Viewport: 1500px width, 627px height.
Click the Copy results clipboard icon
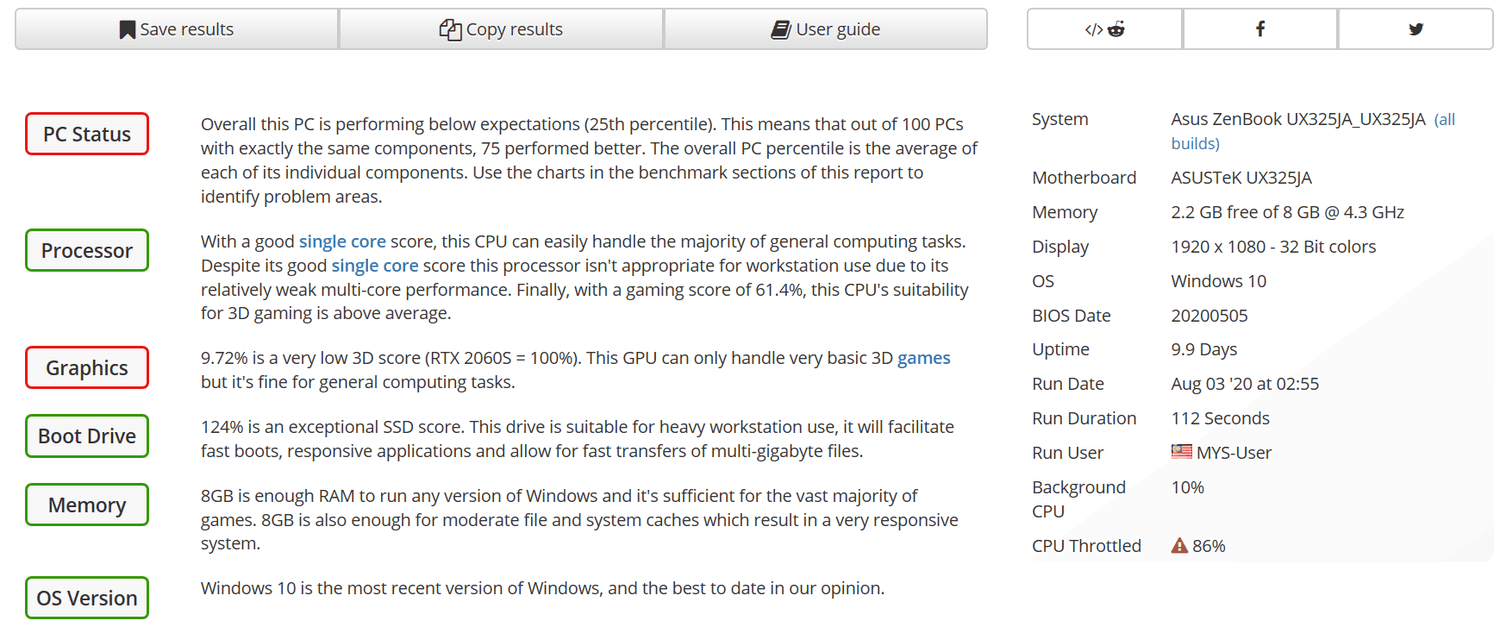click(450, 30)
